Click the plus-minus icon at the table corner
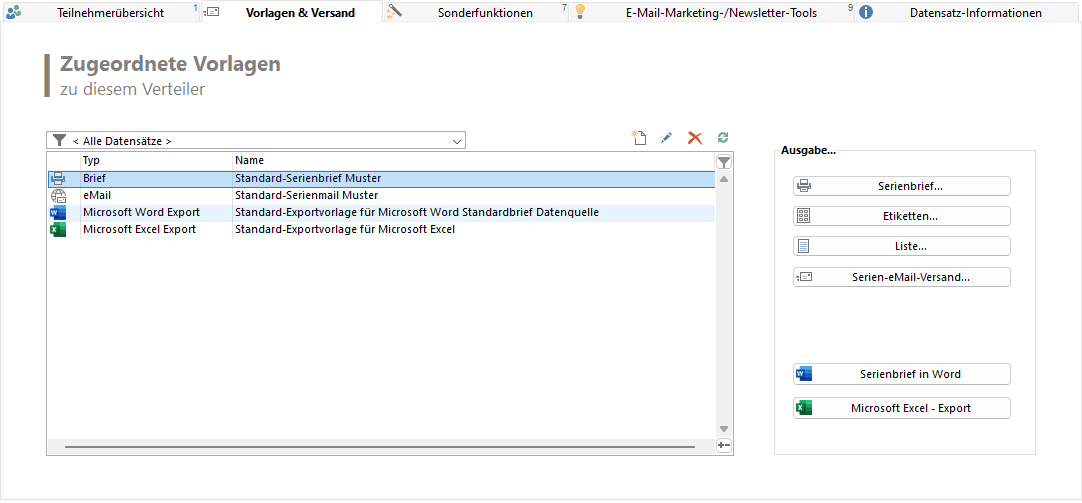This screenshot has width=1082, height=503. pyautogui.click(x=724, y=445)
